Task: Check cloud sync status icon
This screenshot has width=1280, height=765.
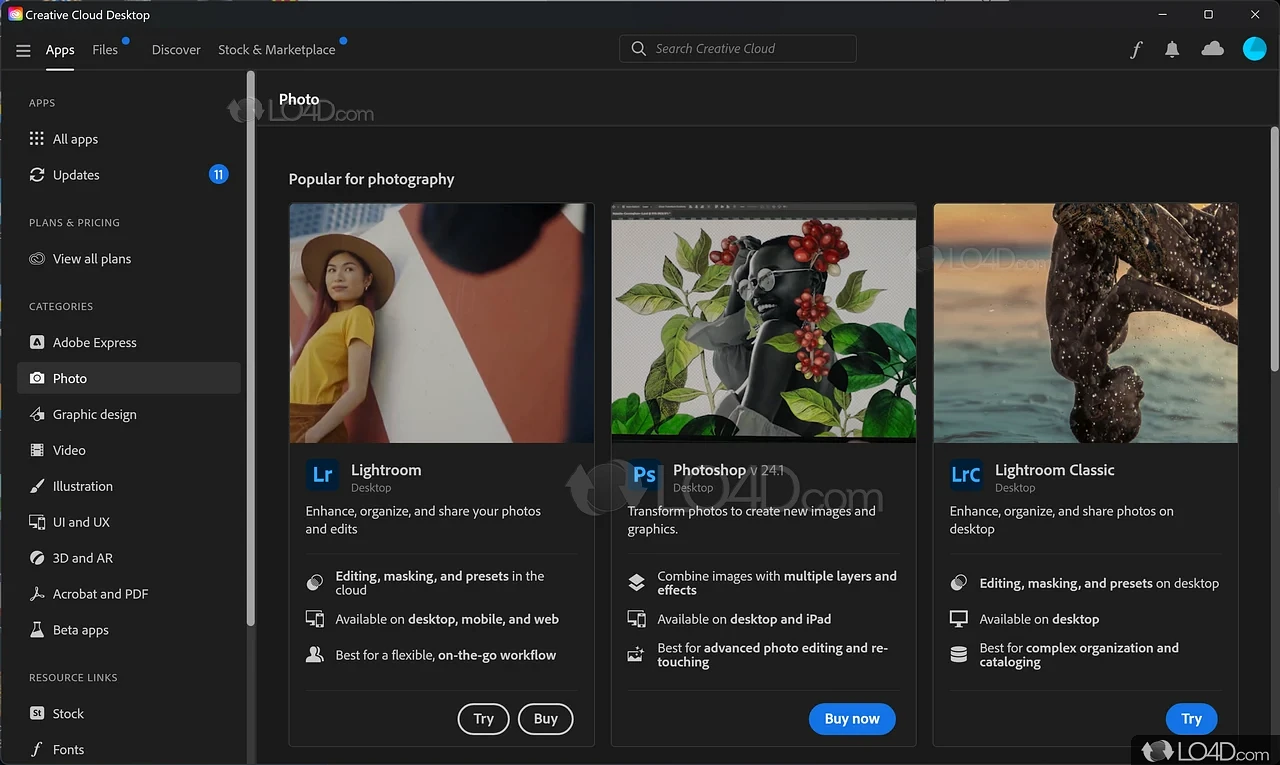Action: 1212,48
